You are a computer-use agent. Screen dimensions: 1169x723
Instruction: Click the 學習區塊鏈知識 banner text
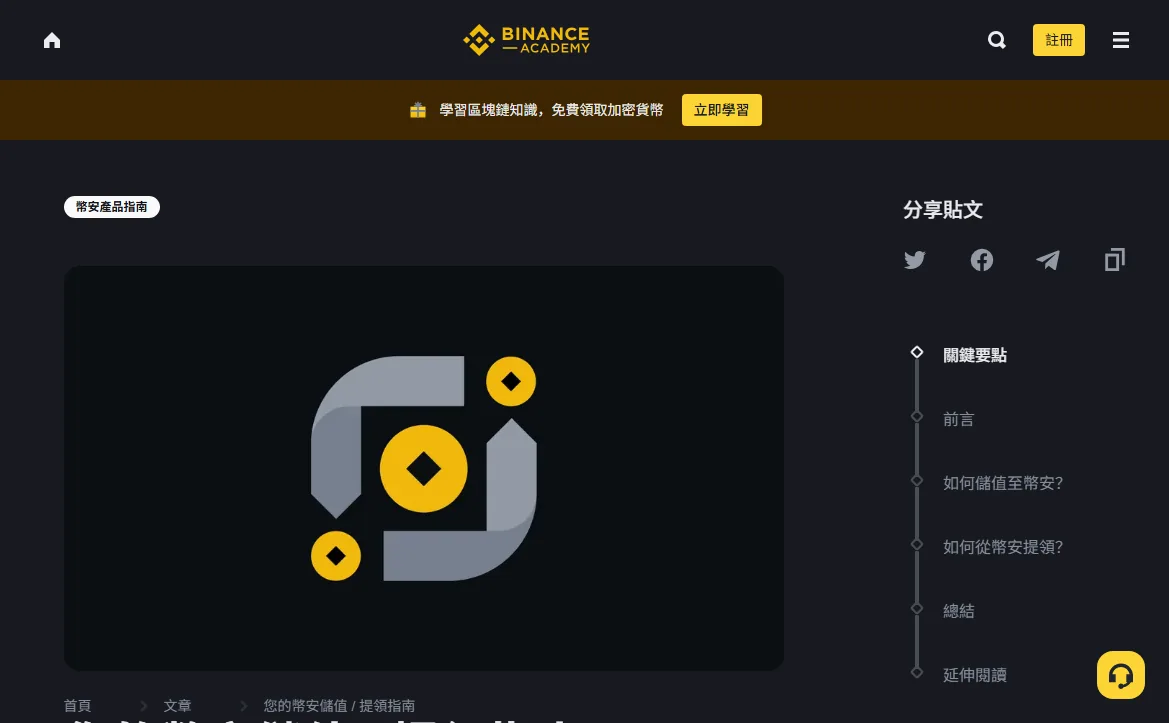pyautogui.click(x=551, y=110)
